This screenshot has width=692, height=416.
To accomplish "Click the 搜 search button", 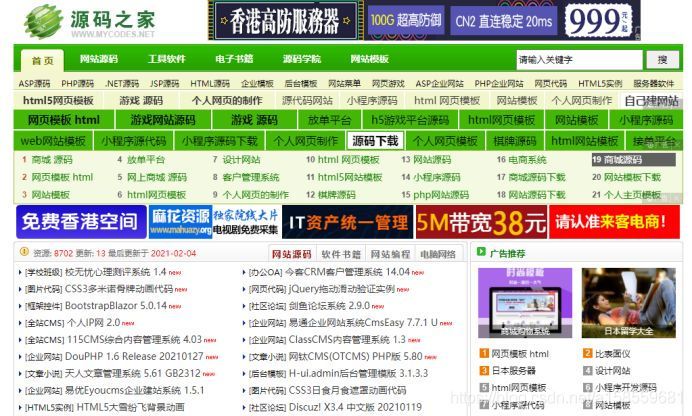I will point(662,60).
